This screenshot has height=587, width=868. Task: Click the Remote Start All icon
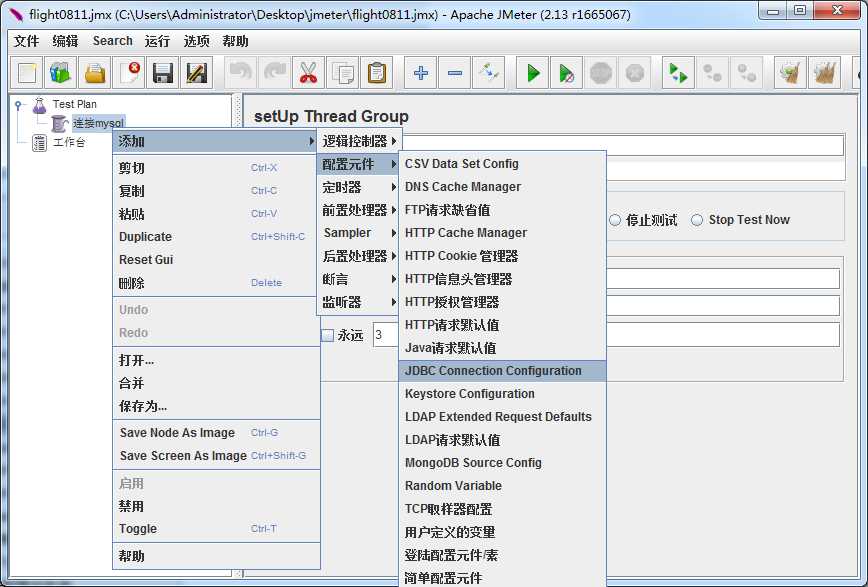click(679, 73)
